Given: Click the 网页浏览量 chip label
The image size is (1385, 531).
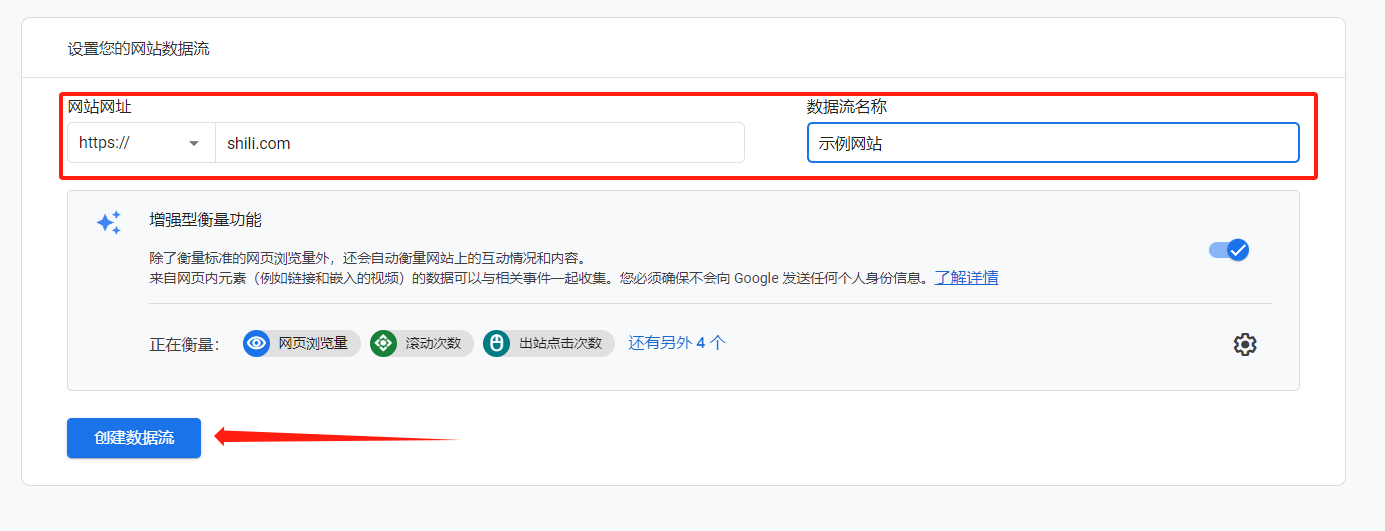Looking at the screenshot, I should point(313,344).
